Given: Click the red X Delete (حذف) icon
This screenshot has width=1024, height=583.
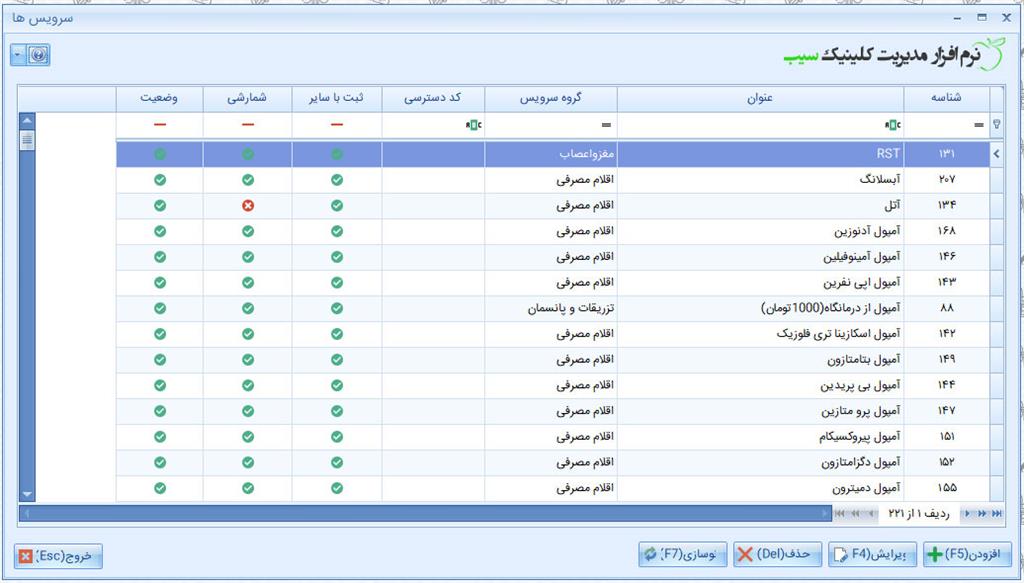Looking at the screenshot, I should (x=745, y=554).
